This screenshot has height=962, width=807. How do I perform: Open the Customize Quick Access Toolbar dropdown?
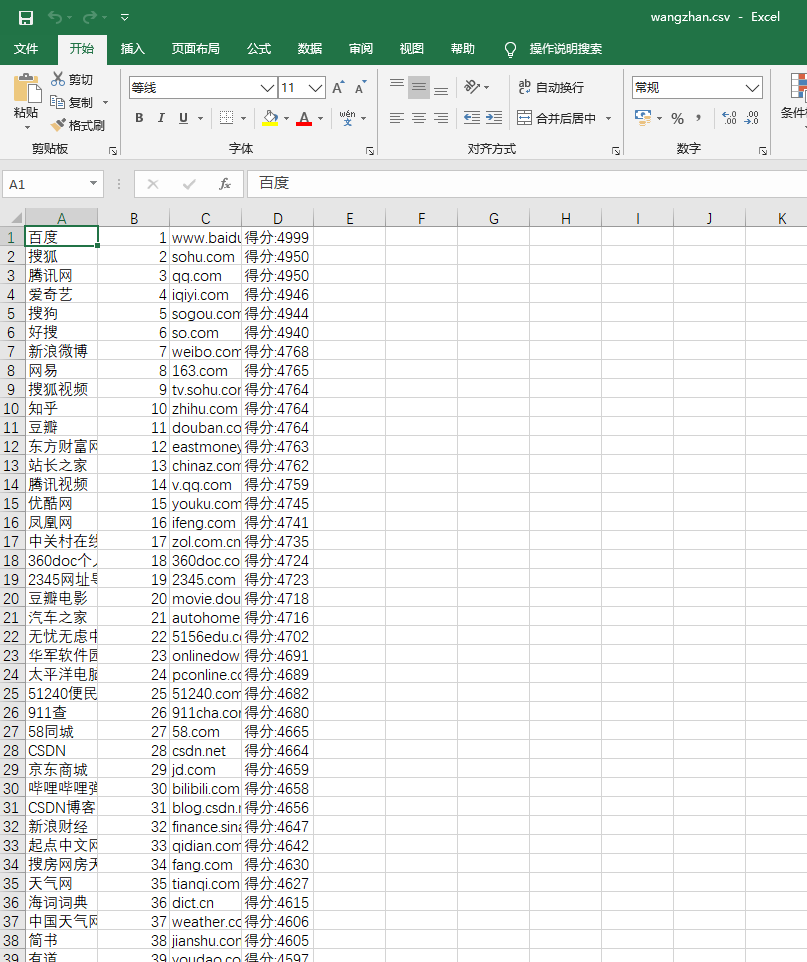pos(125,18)
